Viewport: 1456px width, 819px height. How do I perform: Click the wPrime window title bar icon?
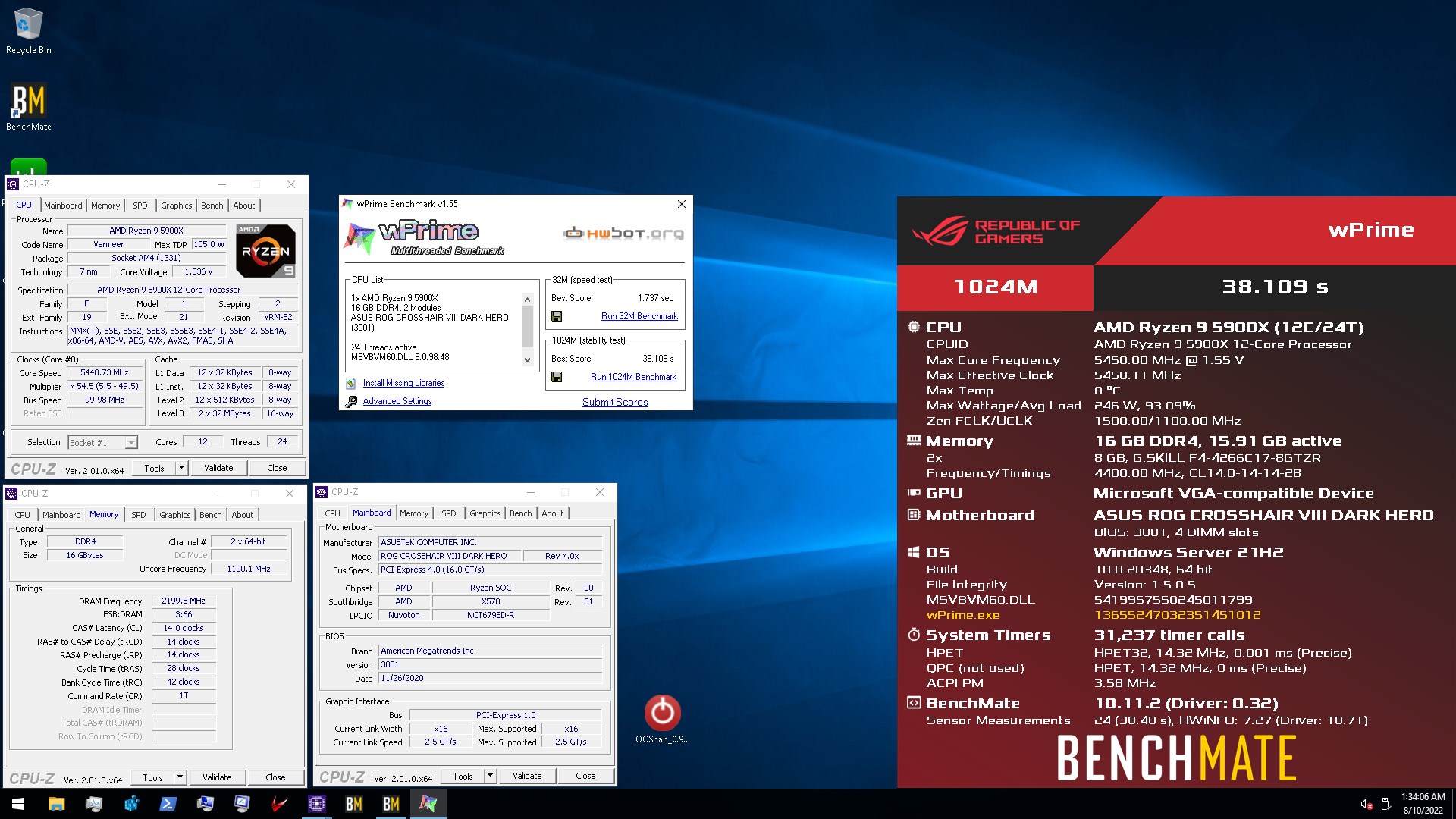[348, 204]
